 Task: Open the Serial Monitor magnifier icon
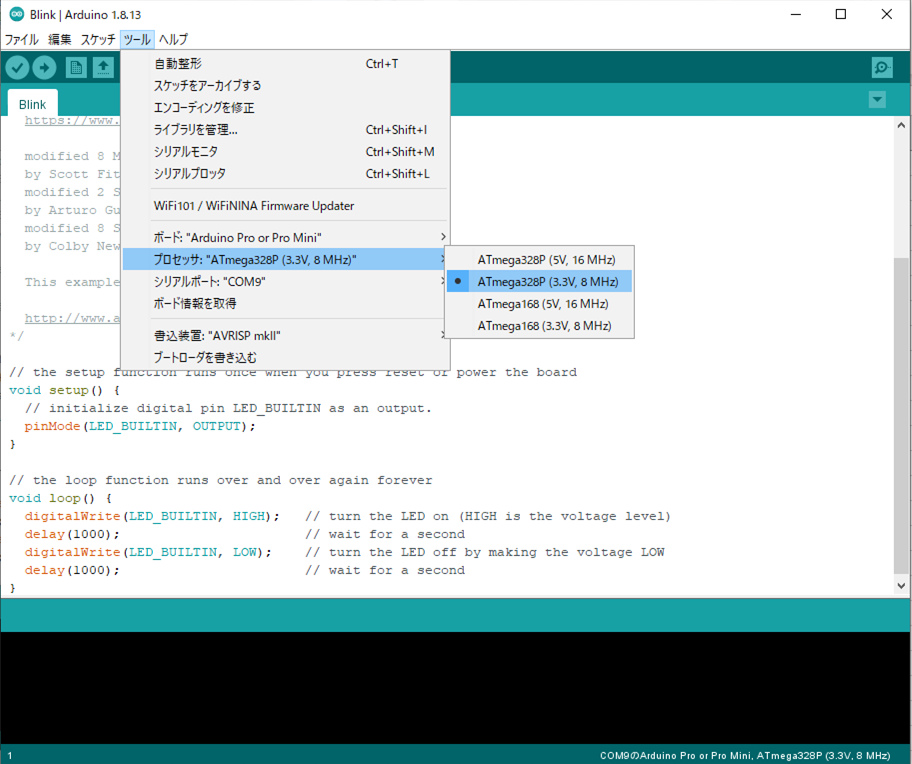coord(882,67)
